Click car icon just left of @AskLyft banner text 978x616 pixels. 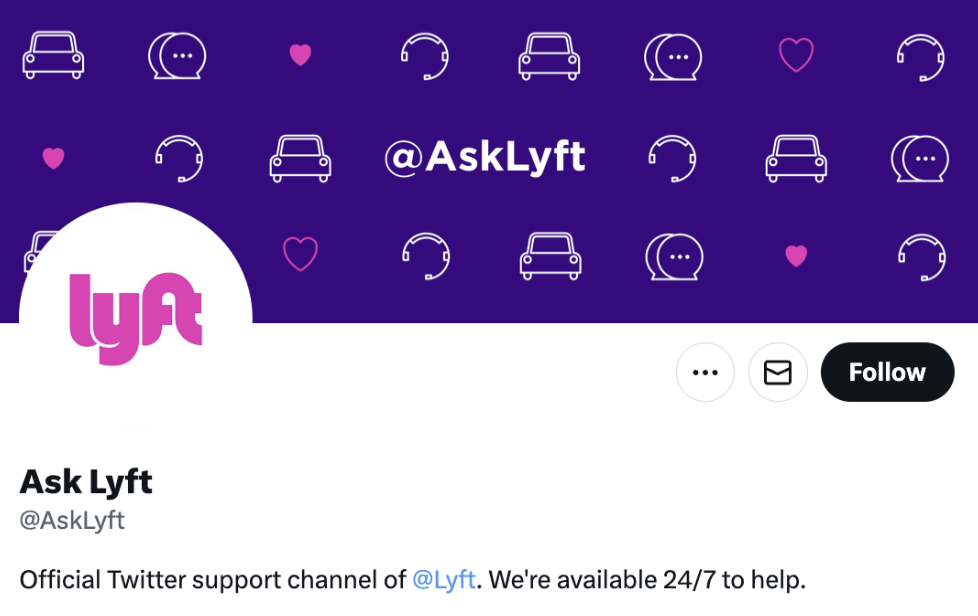pos(300,159)
